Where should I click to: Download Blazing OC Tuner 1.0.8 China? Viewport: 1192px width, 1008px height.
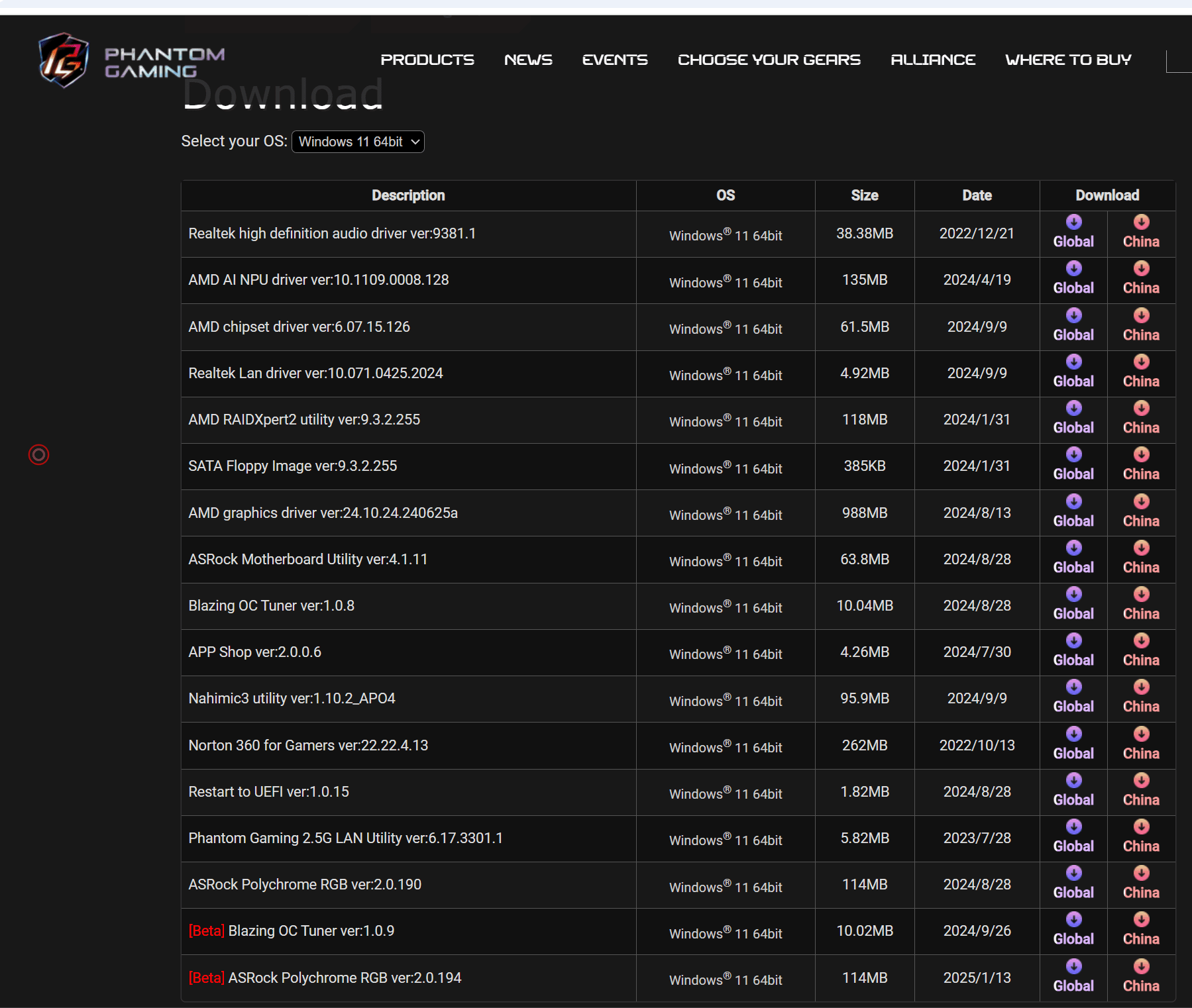click(x=1141, y=605)
